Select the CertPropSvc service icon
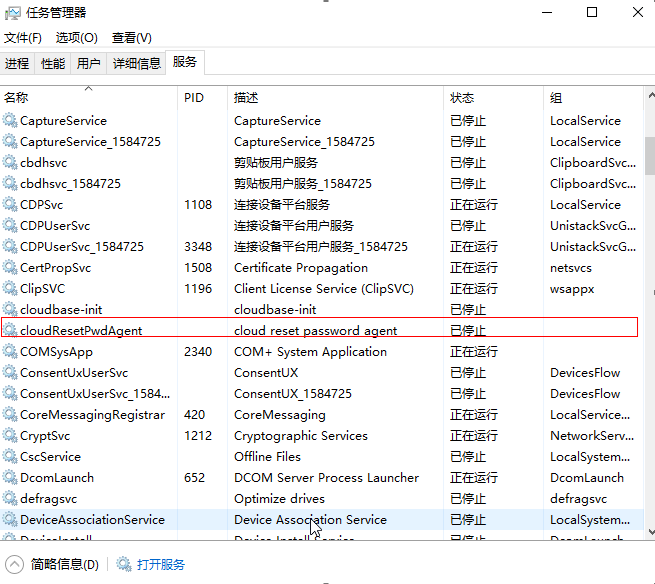The width and height of the screenshot is (655, 584). click(10, 268)
